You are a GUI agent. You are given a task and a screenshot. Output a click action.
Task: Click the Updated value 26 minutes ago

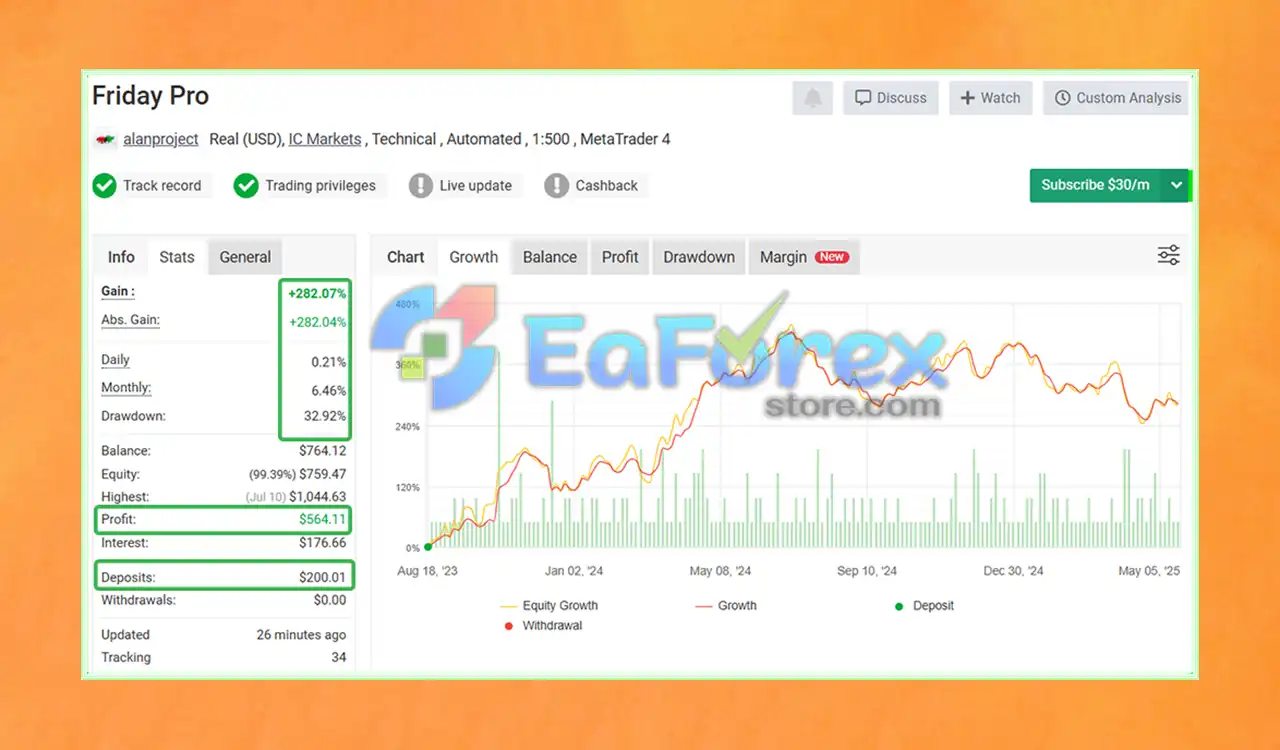[301, 635]
